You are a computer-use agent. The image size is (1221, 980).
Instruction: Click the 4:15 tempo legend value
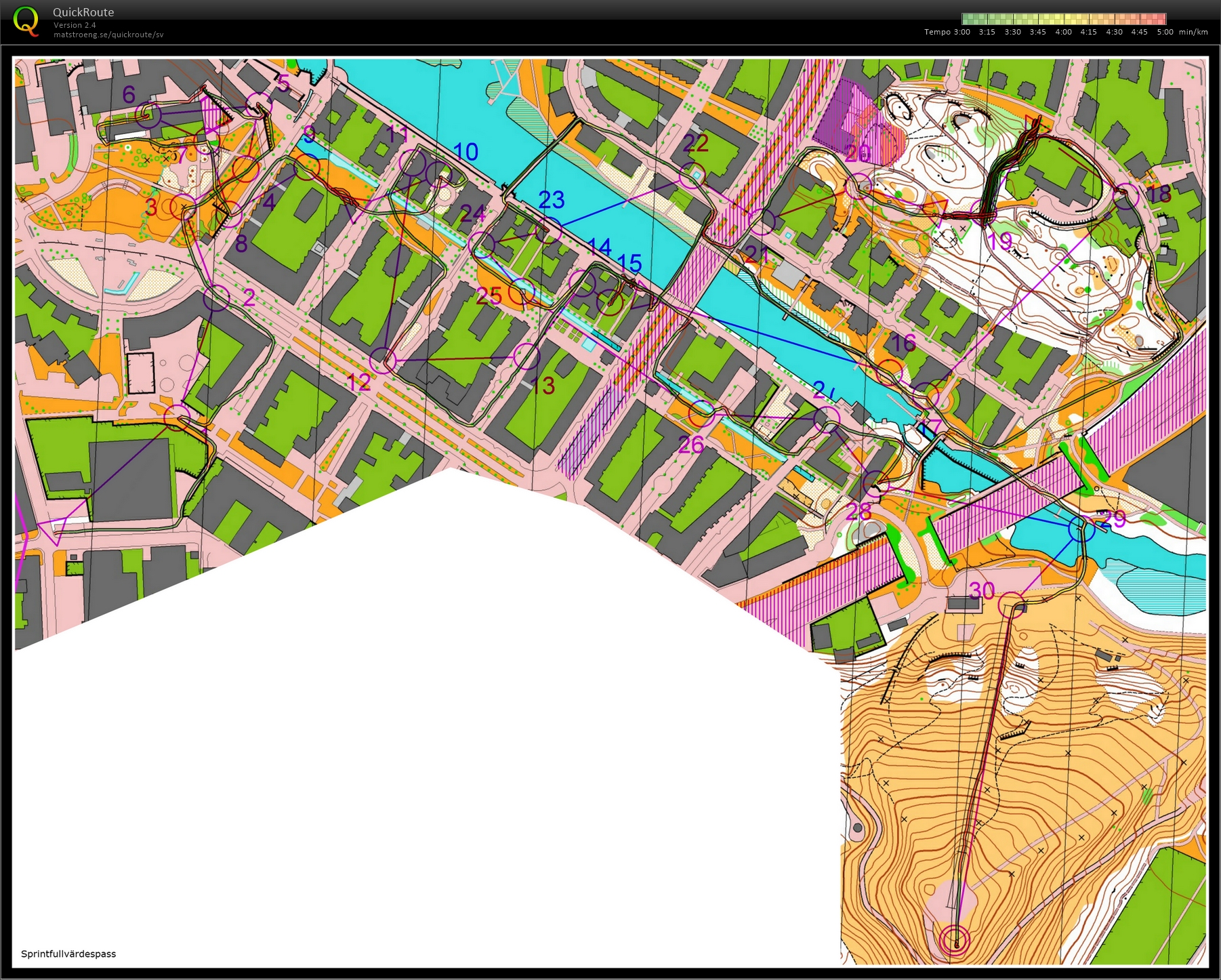tap(1088, 32)
